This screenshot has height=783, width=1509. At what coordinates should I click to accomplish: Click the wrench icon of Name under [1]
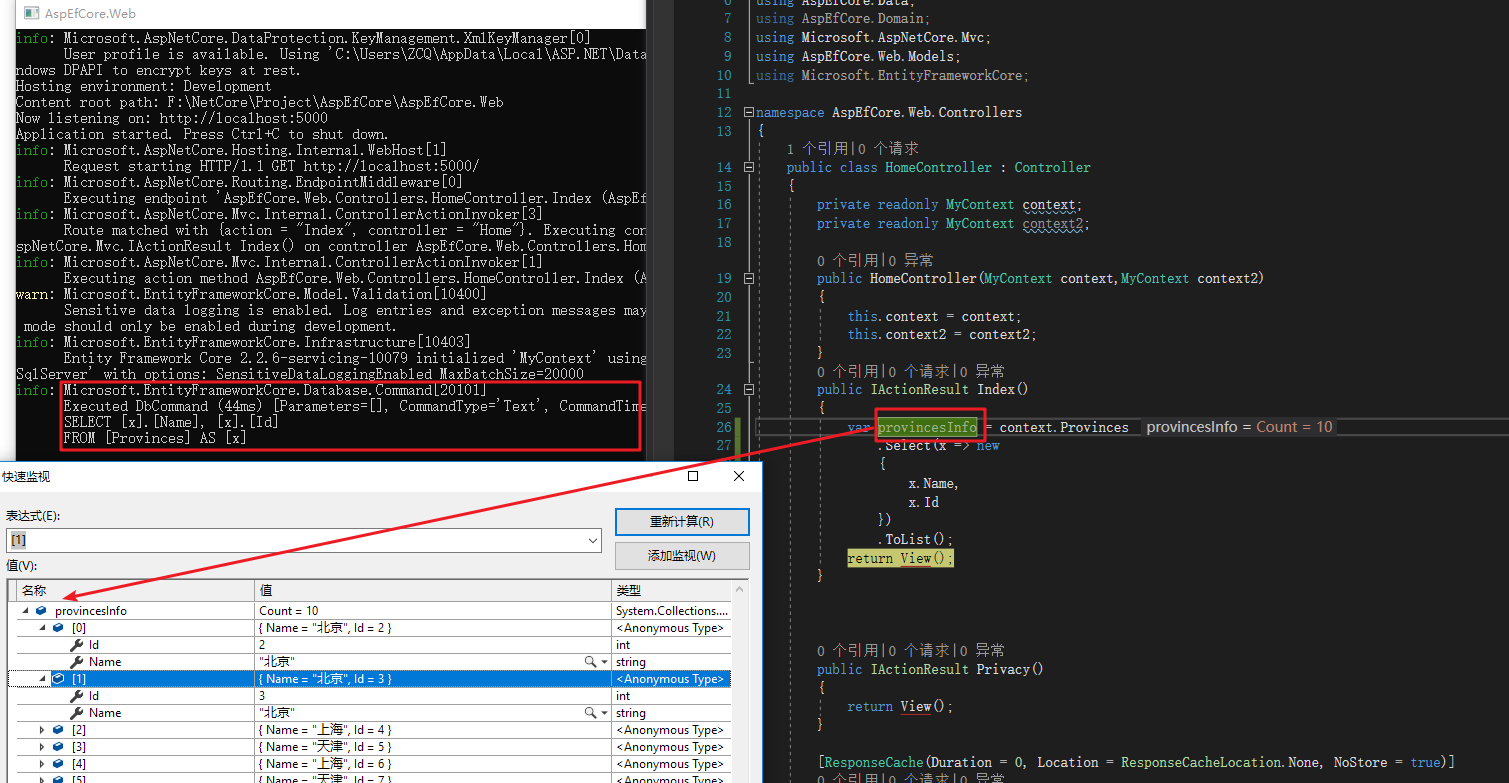point(76,712)
